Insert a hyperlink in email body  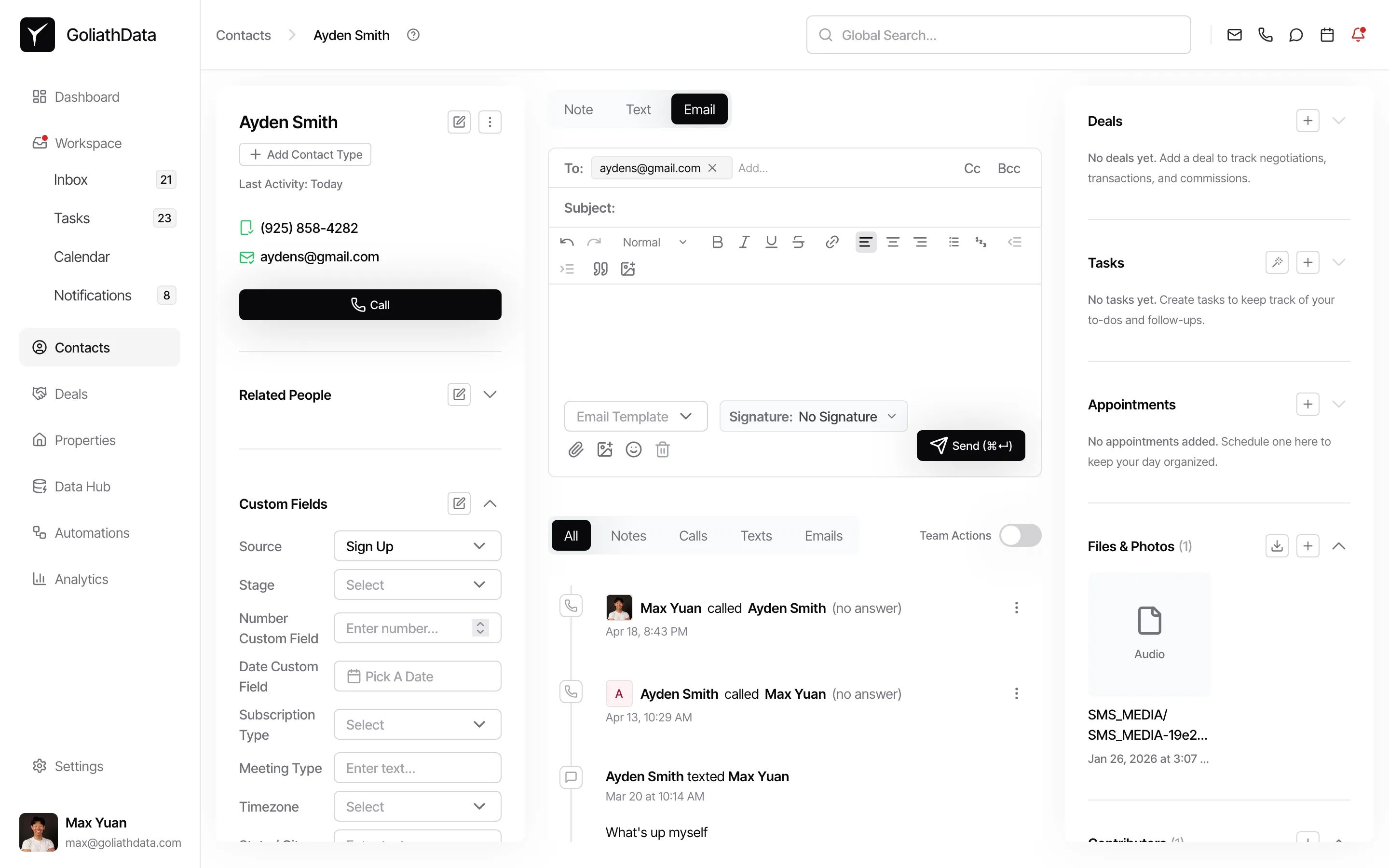click(831, 242)
